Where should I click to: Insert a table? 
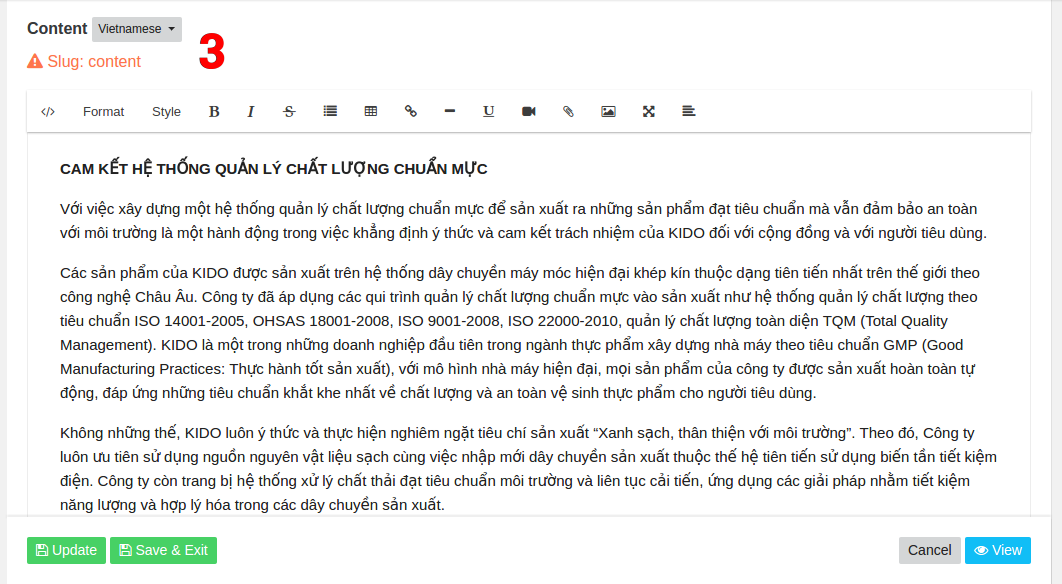coord(371,112)
